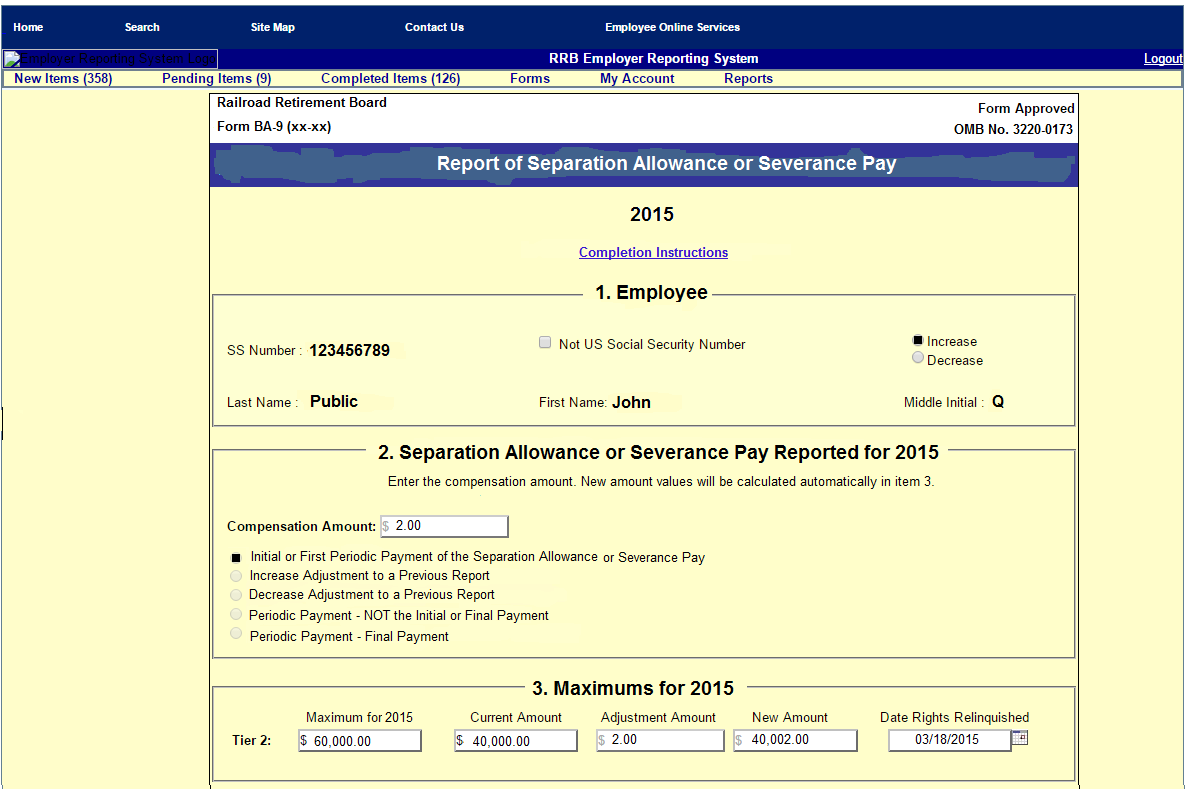Open the Contact Us link
Viewport: 1192px width, 789px height.
[434, 27]
